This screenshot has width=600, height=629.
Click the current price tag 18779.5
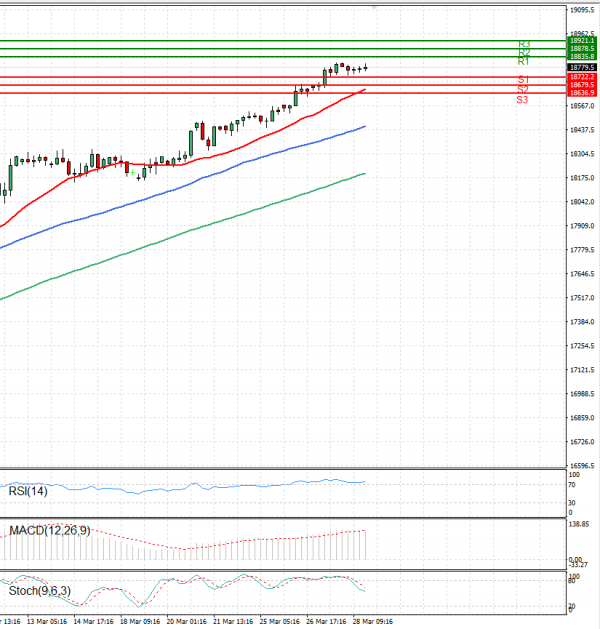[582, 67]
